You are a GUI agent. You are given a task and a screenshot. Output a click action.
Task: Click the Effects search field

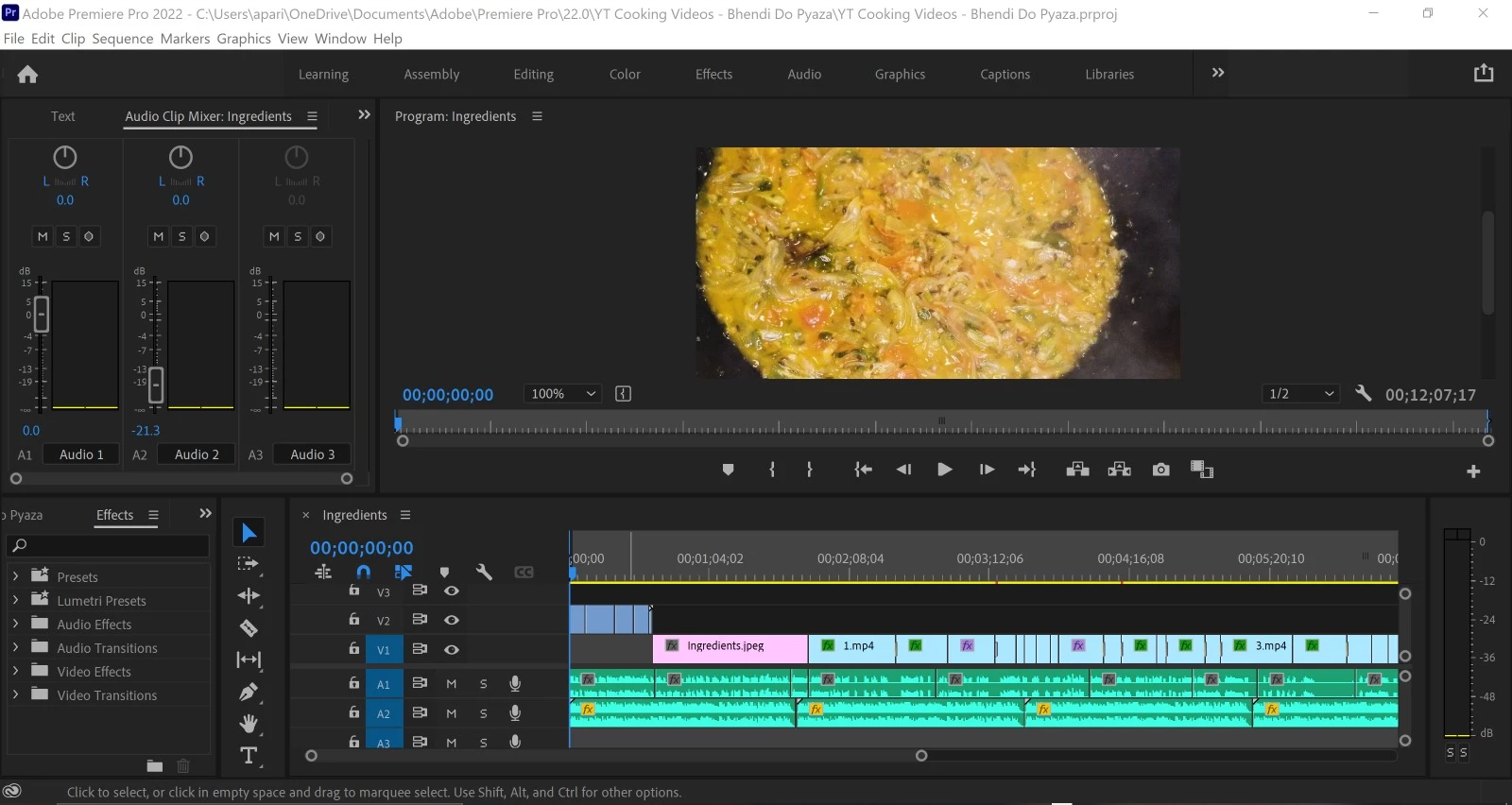coord(109,545)
